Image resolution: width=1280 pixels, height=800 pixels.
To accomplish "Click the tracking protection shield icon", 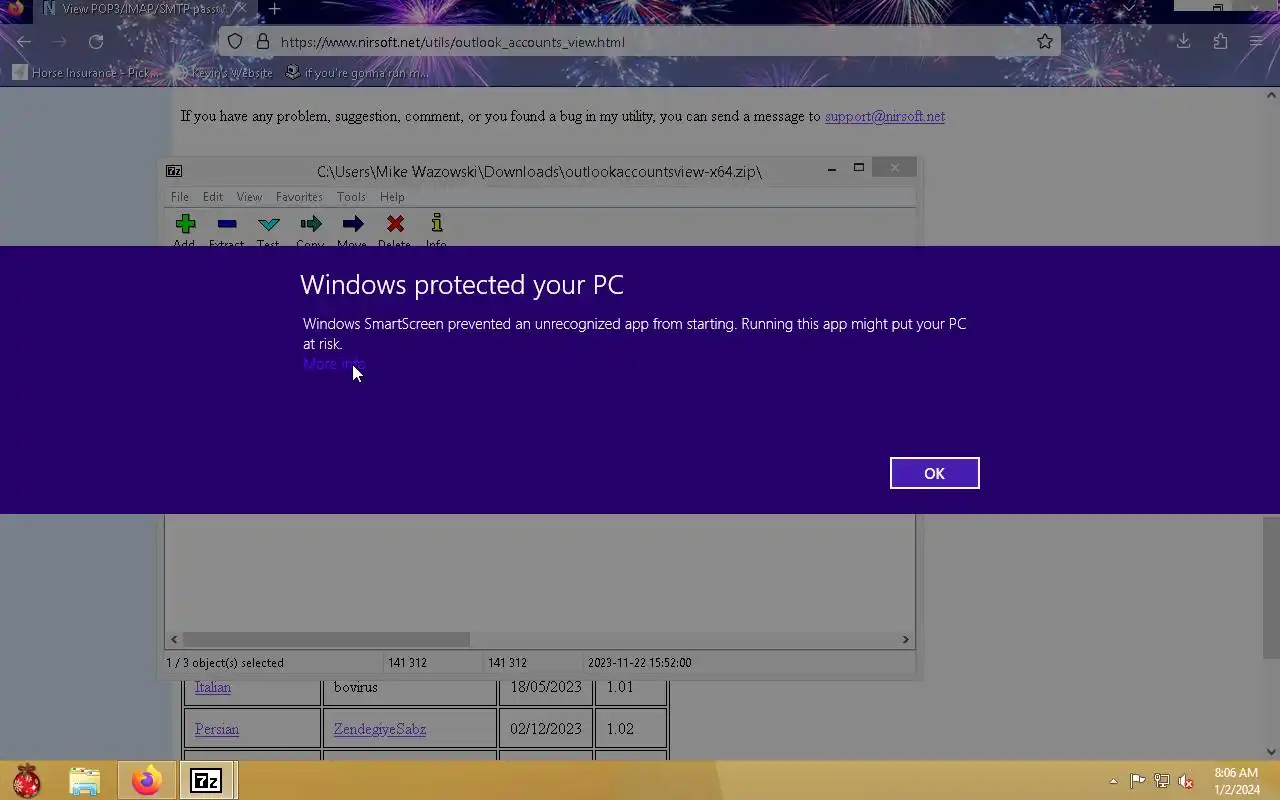I will pyautogui.click(x=235, y=42).
